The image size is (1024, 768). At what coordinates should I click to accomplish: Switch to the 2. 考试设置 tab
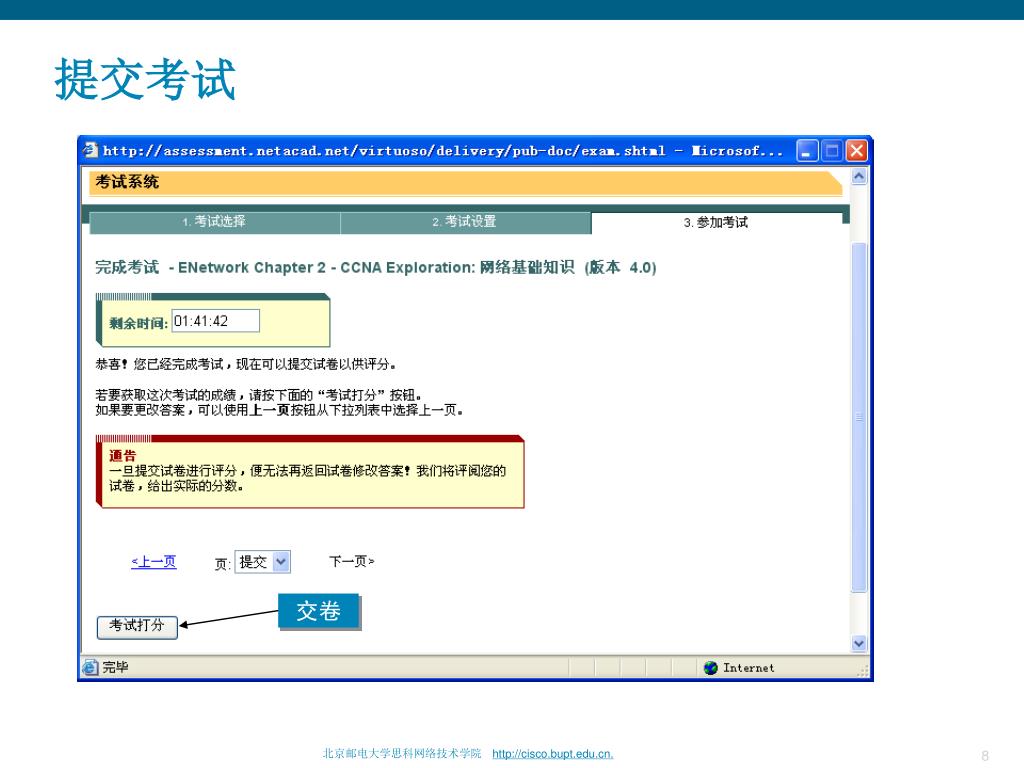[x=465, y=222]
